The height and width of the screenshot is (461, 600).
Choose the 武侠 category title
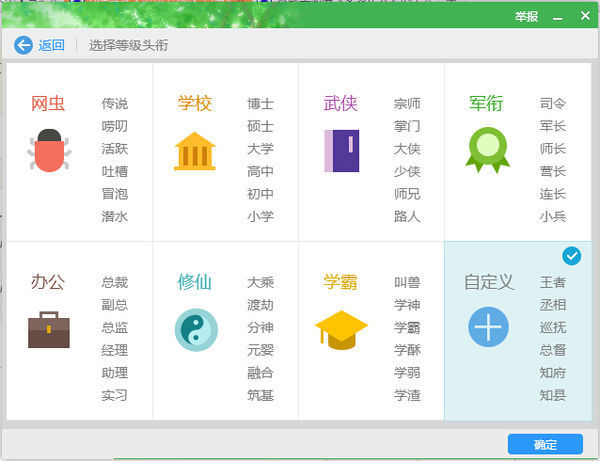point(341,103)
